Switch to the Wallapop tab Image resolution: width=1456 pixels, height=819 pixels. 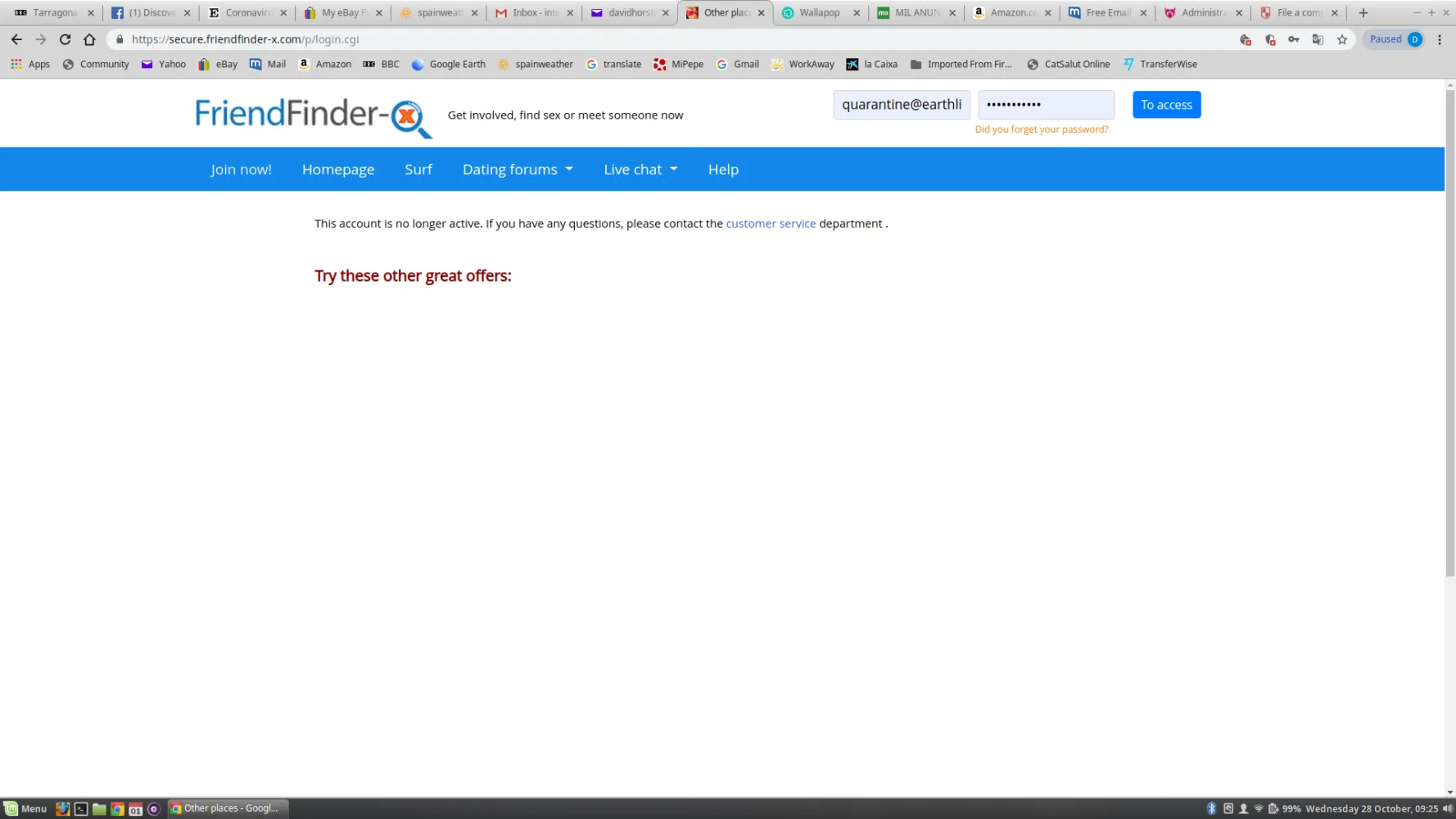[820, 12]
